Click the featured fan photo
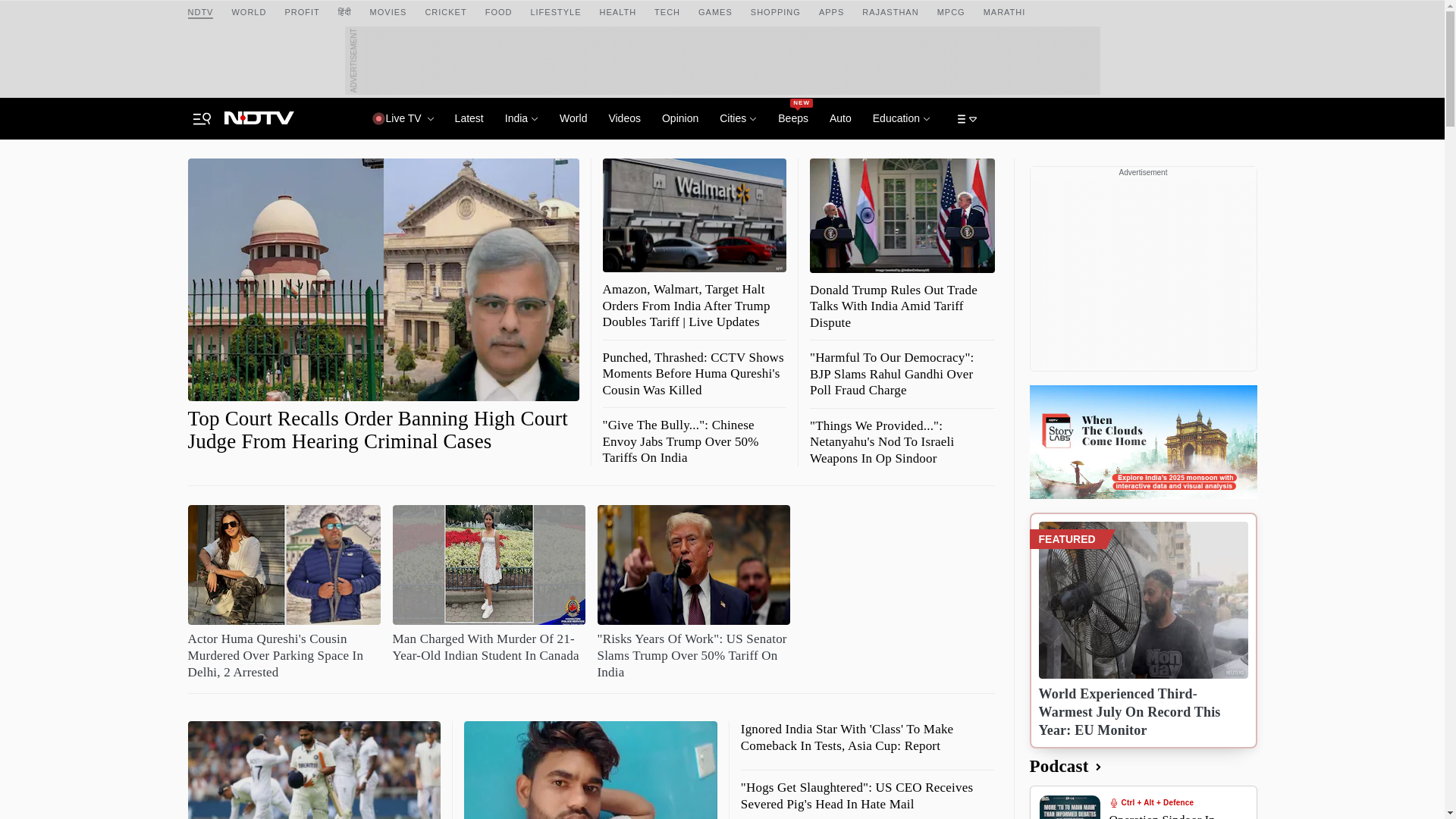This screenshot has width=1456, height=819. [1143, 600]
